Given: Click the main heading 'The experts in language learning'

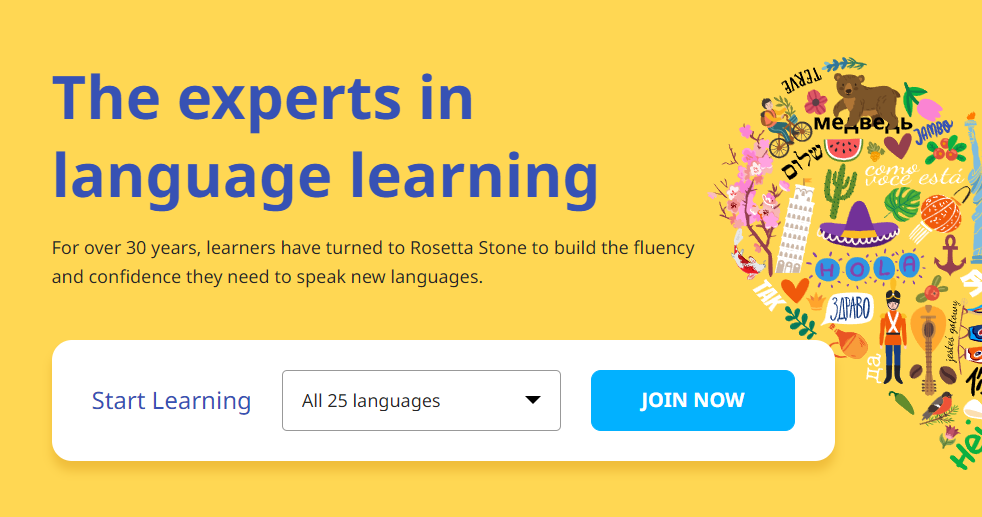Looking at the screenshot, I should tap(324, 137).
